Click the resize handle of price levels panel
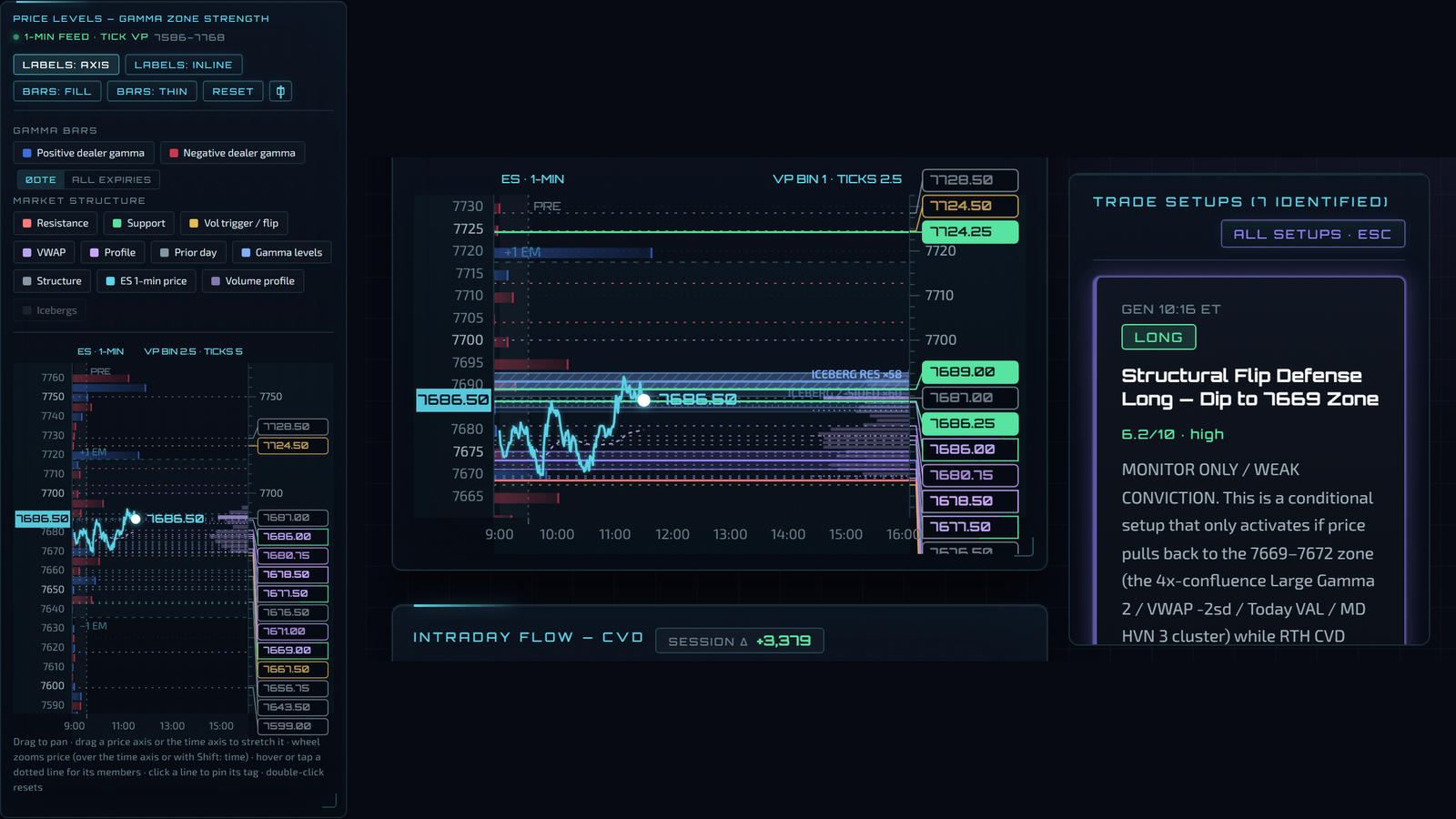The width and height of the screenshot is (1456, 819). point(329,801)
